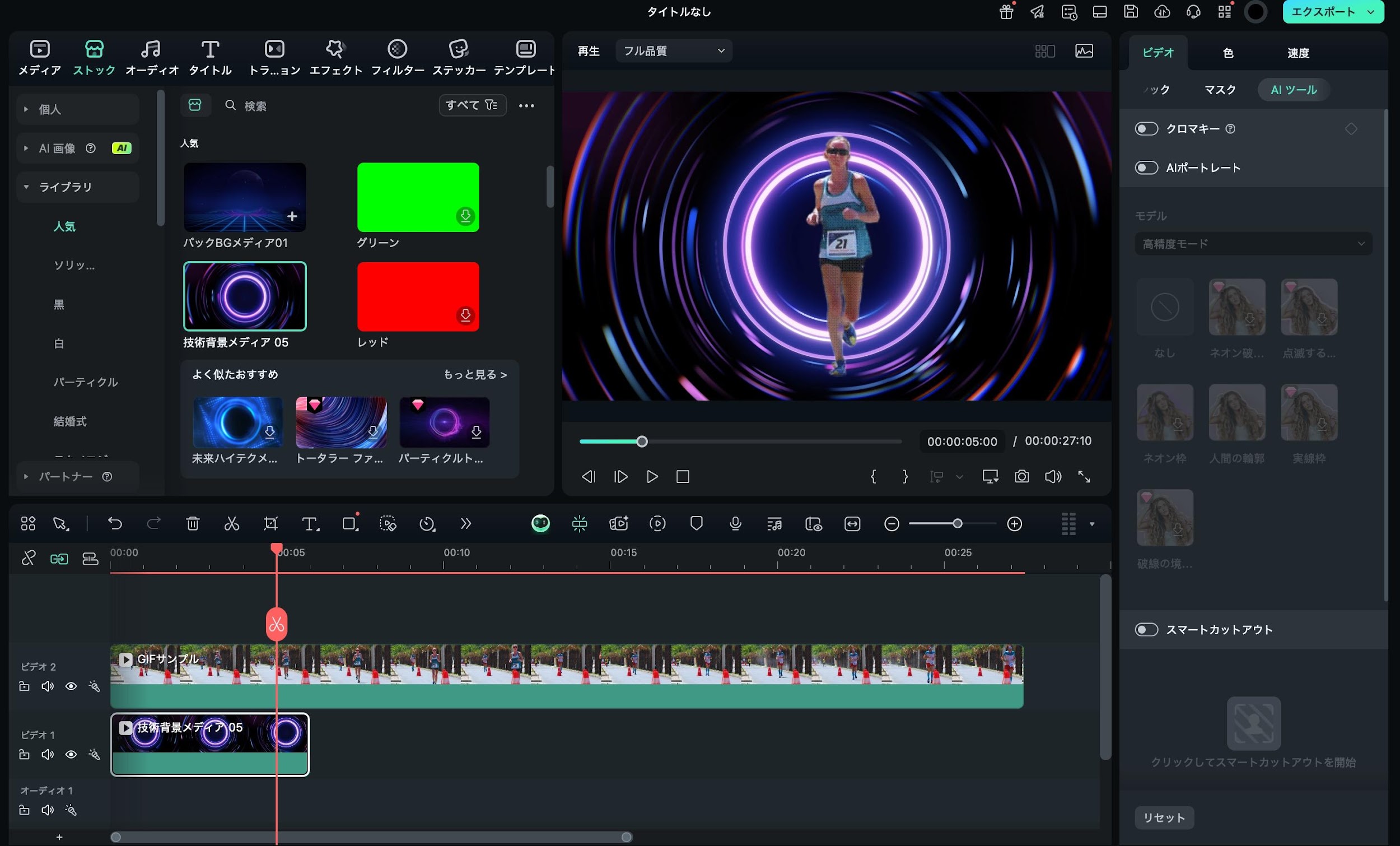Mute the ビデオ 1 track audio

[x=48, y=755]
